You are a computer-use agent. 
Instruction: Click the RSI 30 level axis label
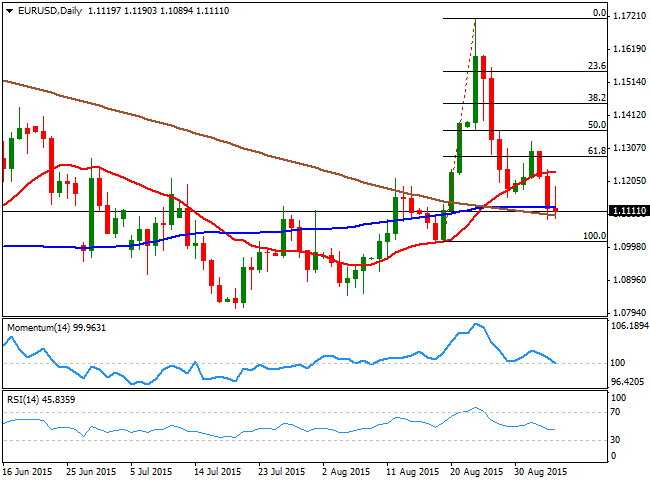[x=617, y=440]
